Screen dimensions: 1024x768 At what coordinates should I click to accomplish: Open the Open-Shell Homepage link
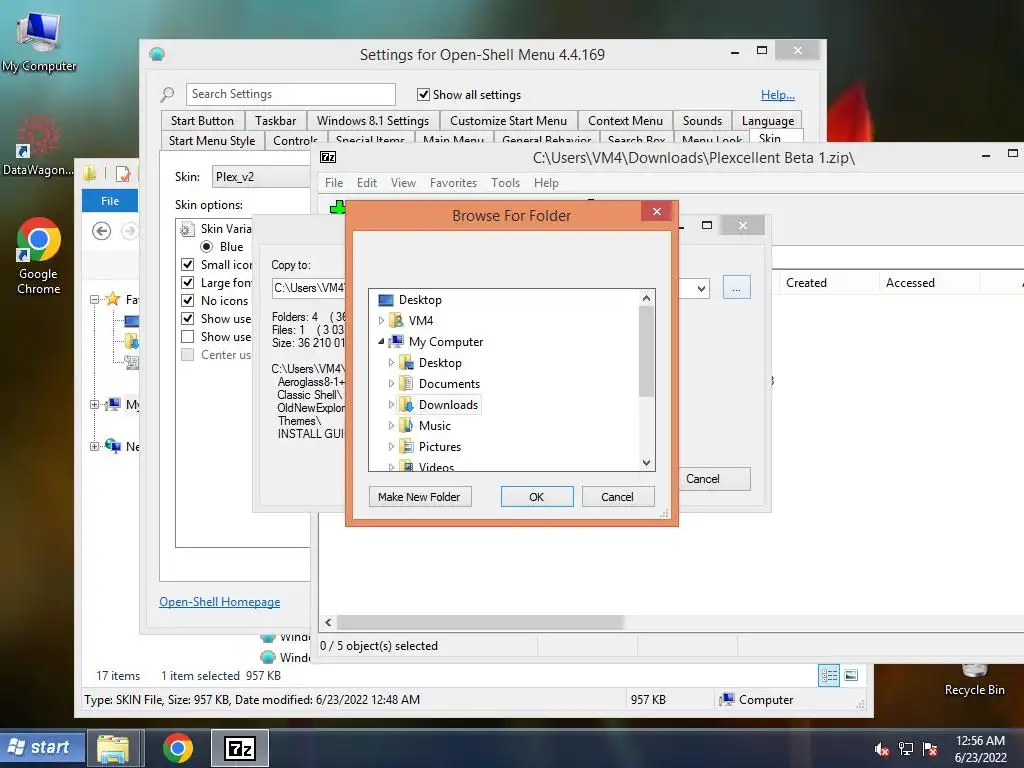click(x=219, y=602)
